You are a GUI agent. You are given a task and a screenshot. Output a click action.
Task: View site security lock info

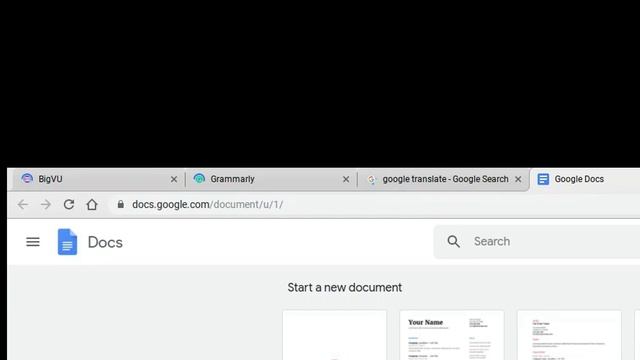120,204
